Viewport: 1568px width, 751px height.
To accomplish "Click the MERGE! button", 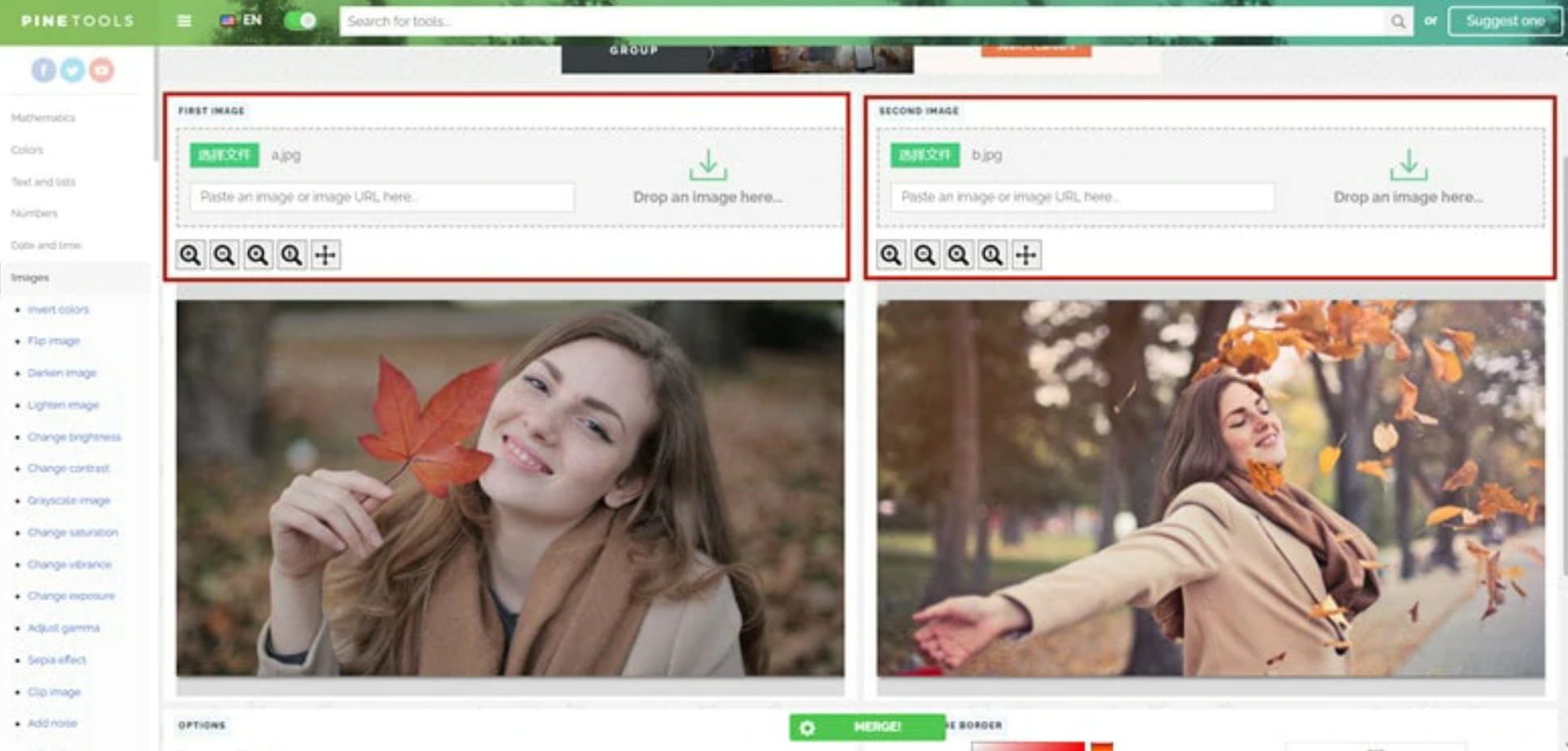I will pos(878,727).
